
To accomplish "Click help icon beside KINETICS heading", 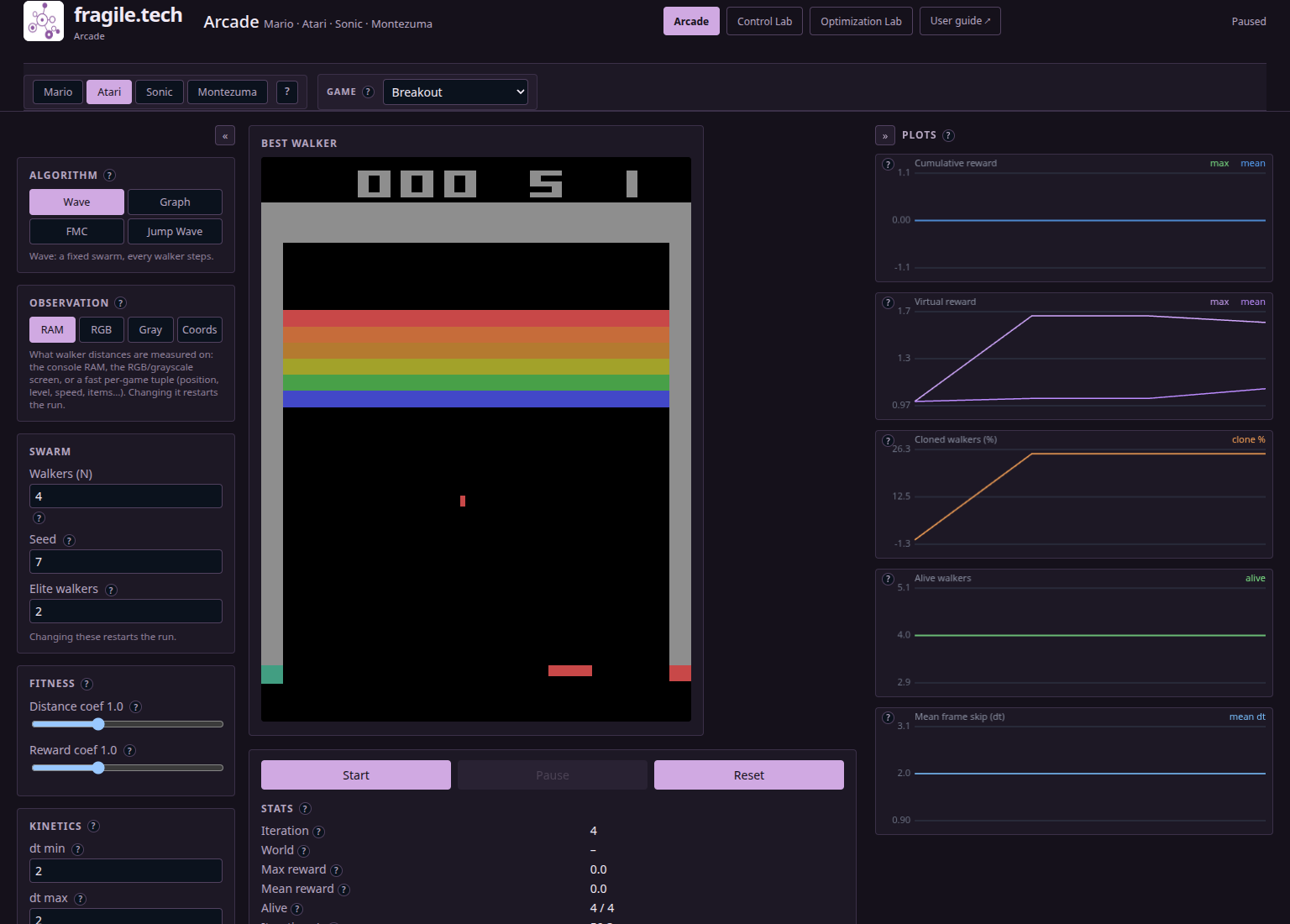I will [x=93, y=826].
